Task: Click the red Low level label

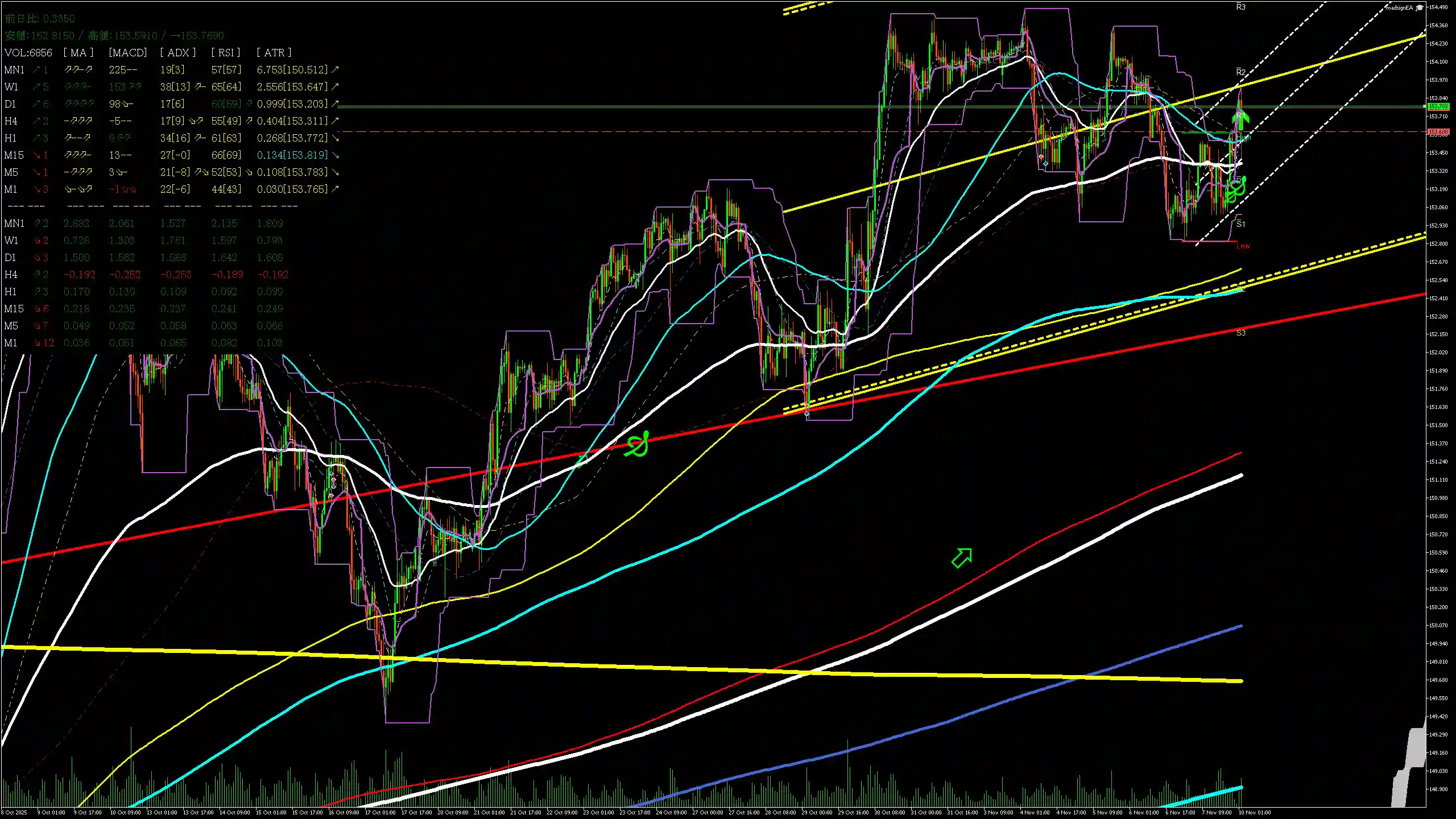Action: click(x=1243, y=246)
